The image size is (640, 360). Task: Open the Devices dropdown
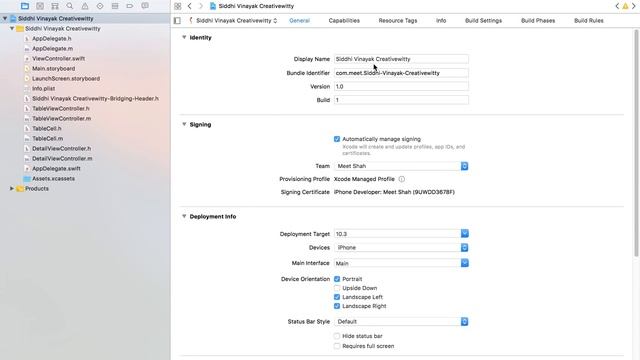401,248
